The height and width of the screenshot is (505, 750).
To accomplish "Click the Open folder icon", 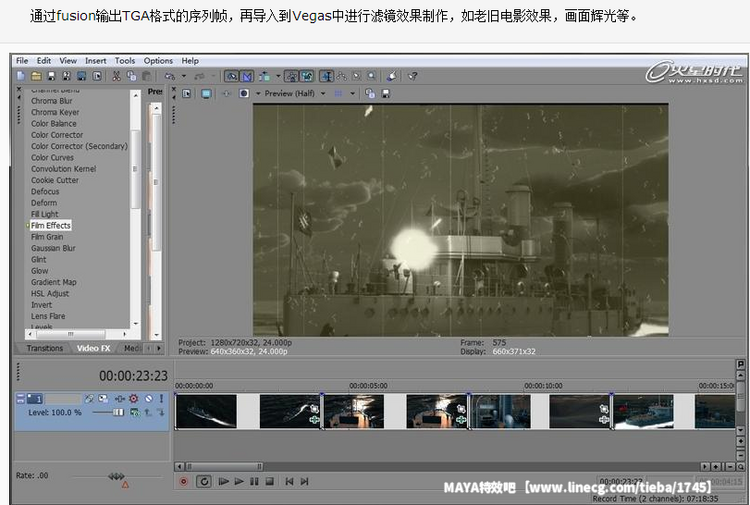I will pos(36,76).
